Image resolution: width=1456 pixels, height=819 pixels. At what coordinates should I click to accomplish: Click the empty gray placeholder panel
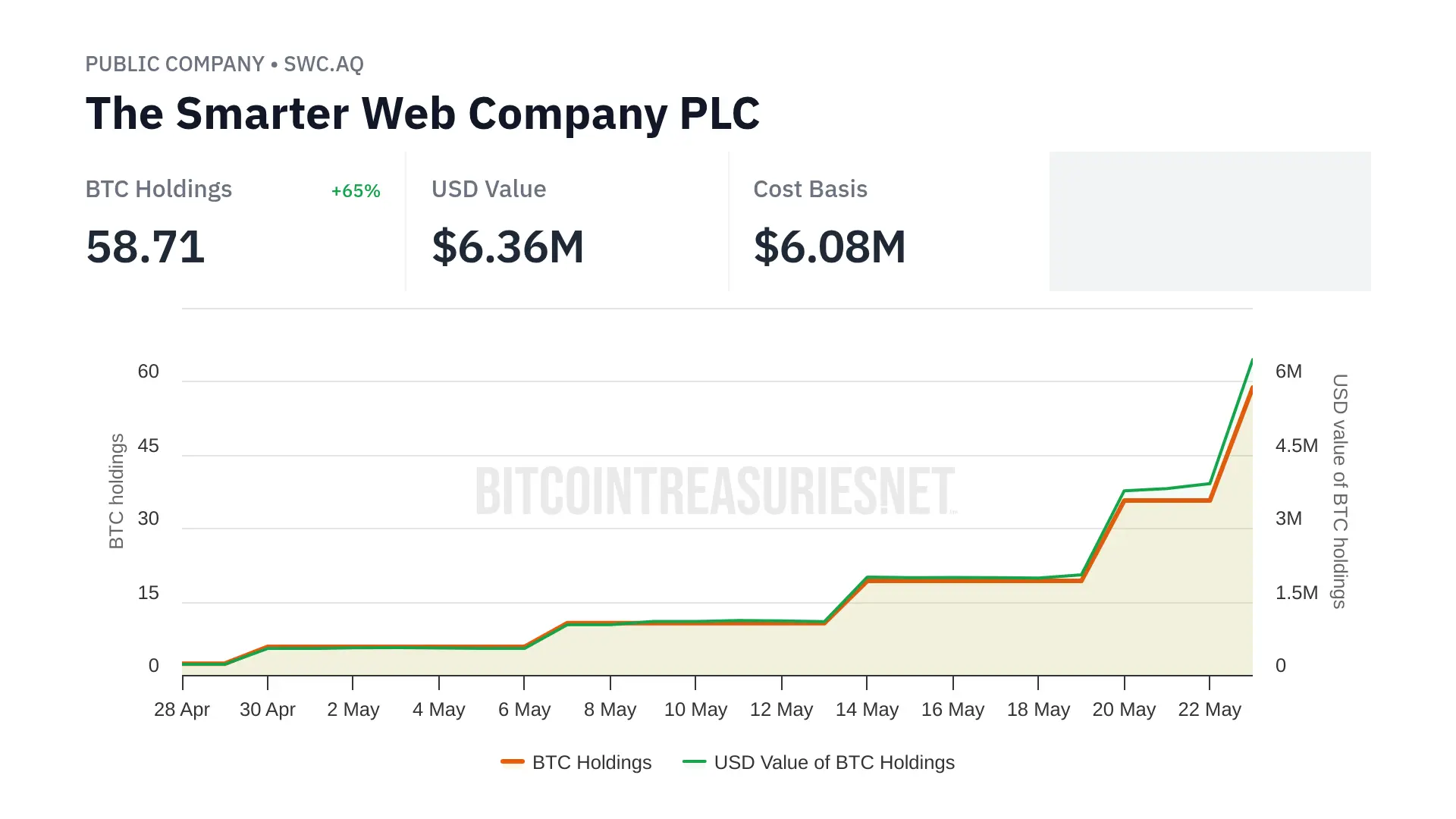point(1210,221)
